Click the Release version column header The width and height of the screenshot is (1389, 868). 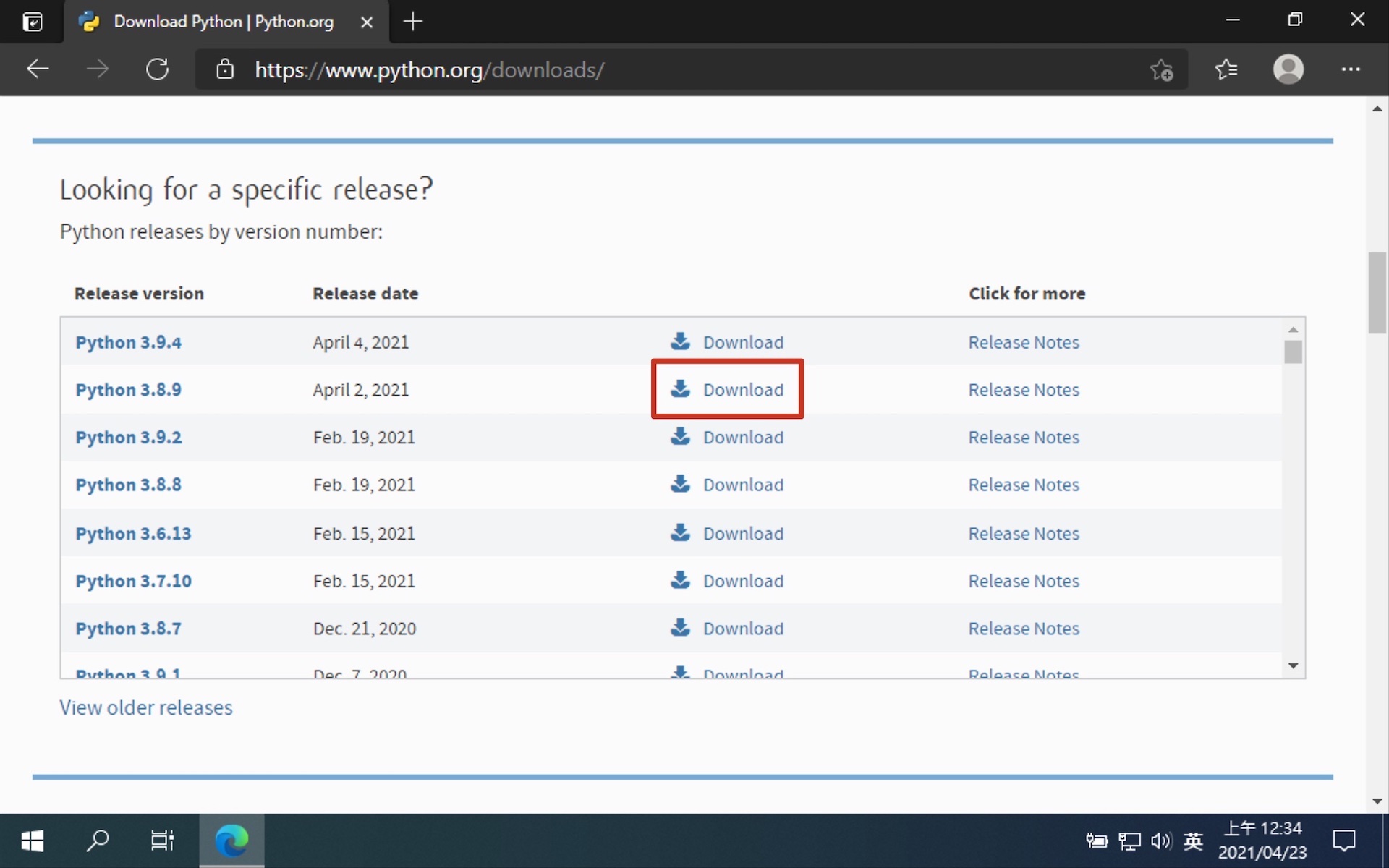click(139, 294)
